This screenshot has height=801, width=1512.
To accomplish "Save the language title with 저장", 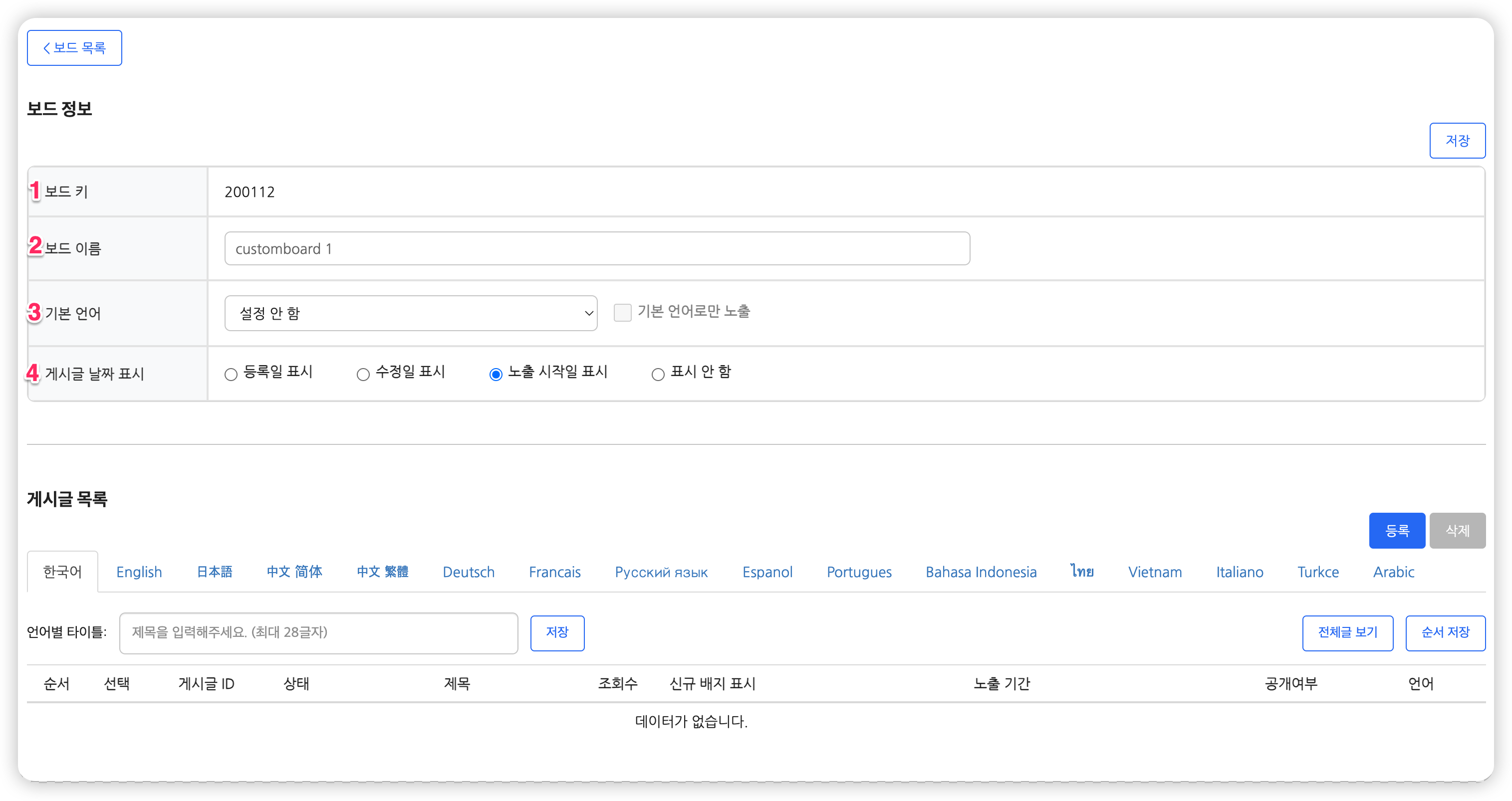I will pyautogui.click(x=556, y=632).
